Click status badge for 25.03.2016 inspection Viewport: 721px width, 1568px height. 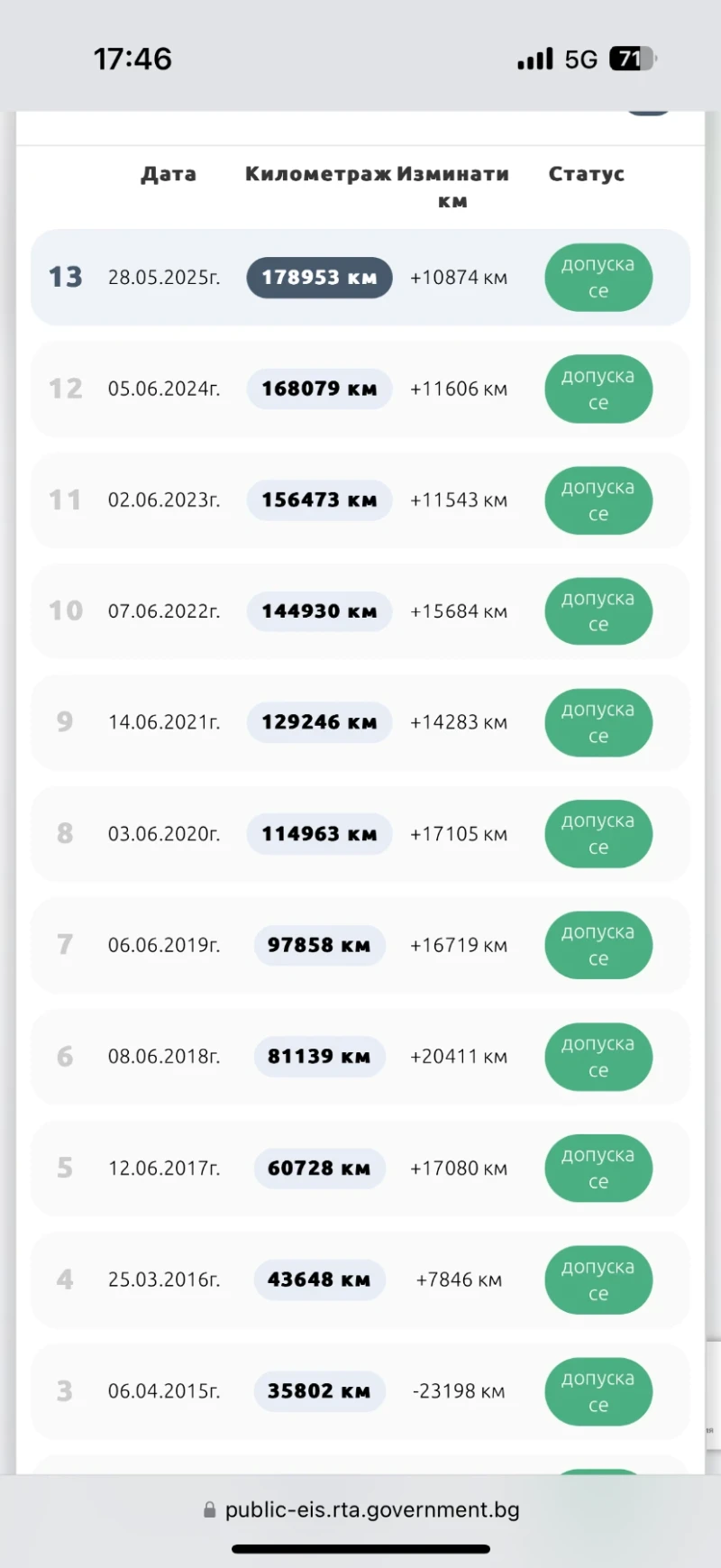tap(598, 1279)
